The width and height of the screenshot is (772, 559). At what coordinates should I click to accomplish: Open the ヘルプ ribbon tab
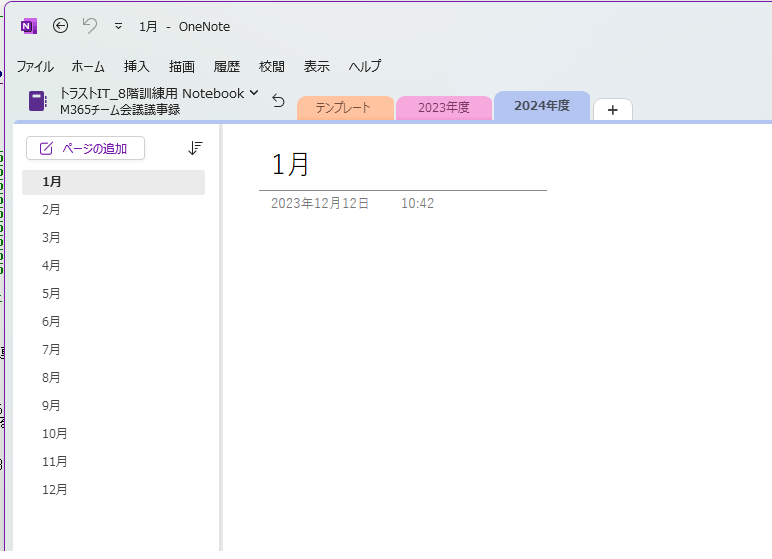click(x=365, y=67)
